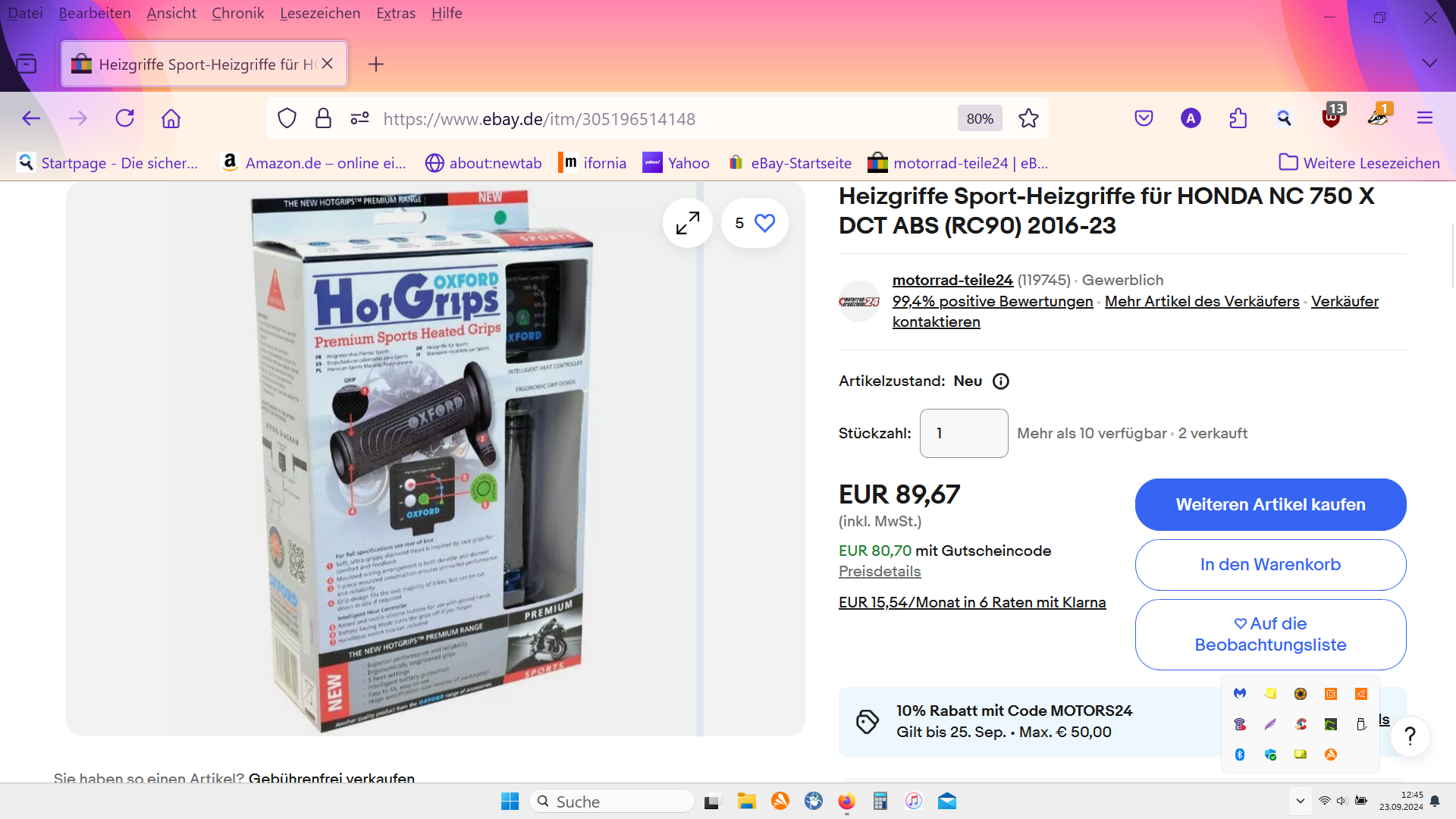Open the tracking protection shield icon
The height and width of the screenshot is (819, 1456).
click(x=287, y=118)
